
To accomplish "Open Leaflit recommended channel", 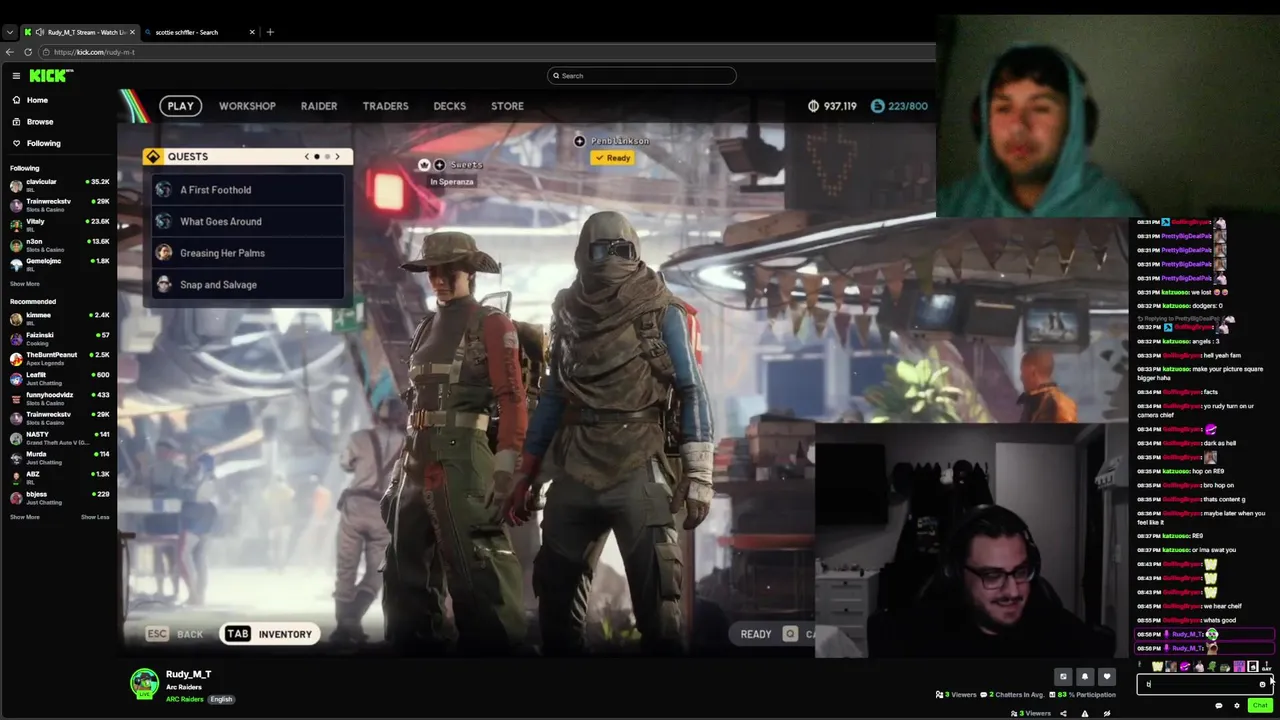I will [x=58, y=378].
